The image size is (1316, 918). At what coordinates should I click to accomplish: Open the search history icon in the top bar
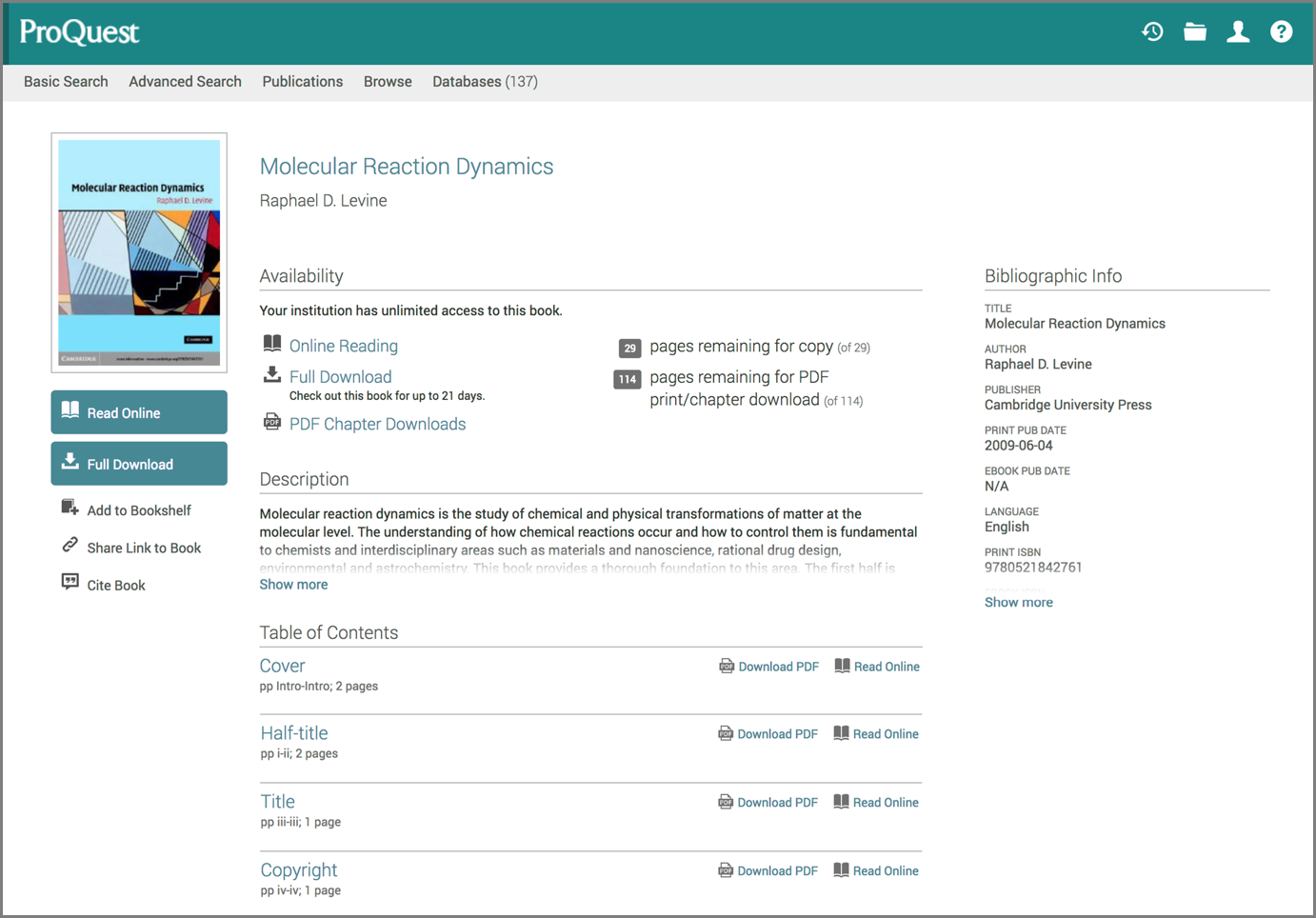coord(1152,31)
